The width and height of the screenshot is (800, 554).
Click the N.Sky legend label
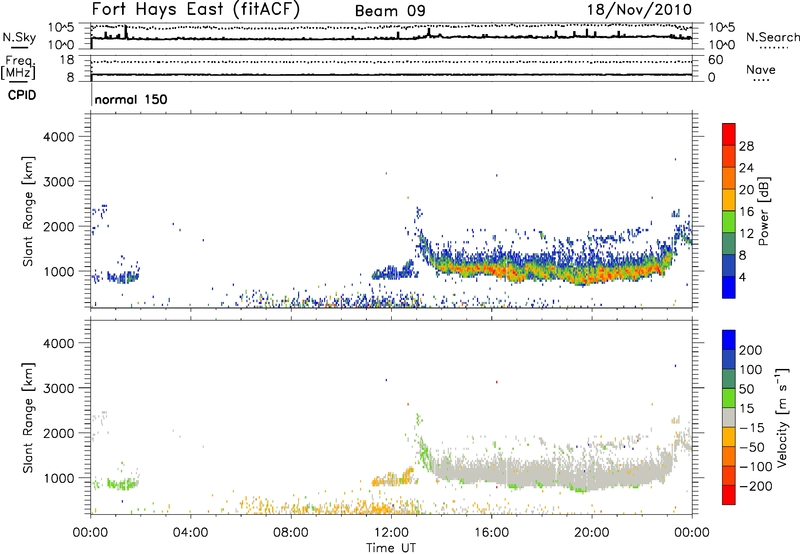point(19,37)
